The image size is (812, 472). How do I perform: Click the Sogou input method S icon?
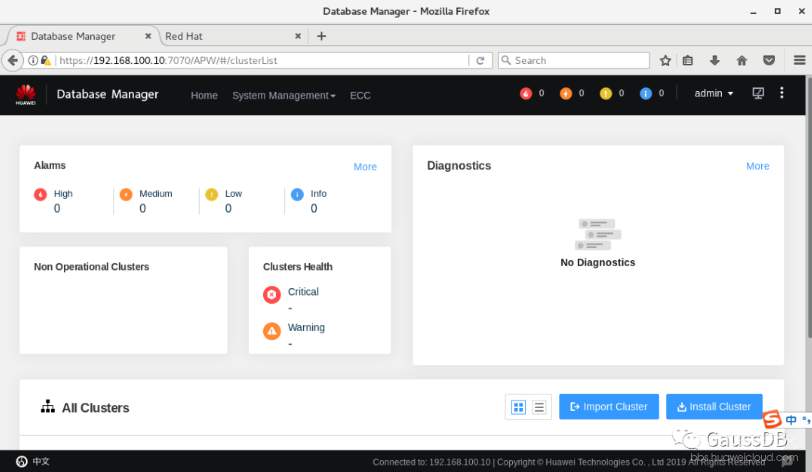772,419
